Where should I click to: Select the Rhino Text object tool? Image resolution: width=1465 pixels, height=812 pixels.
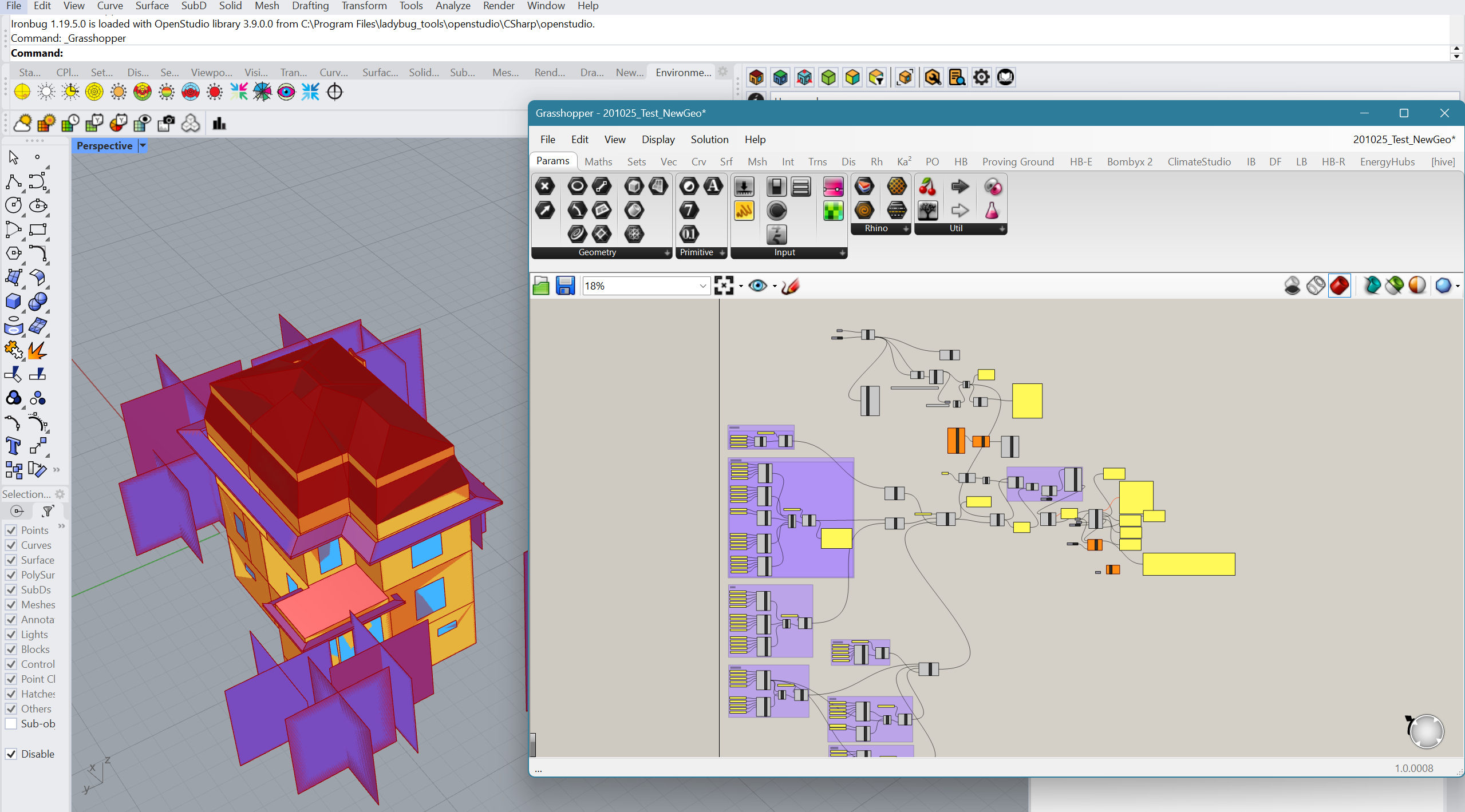[x=13, y=446]
